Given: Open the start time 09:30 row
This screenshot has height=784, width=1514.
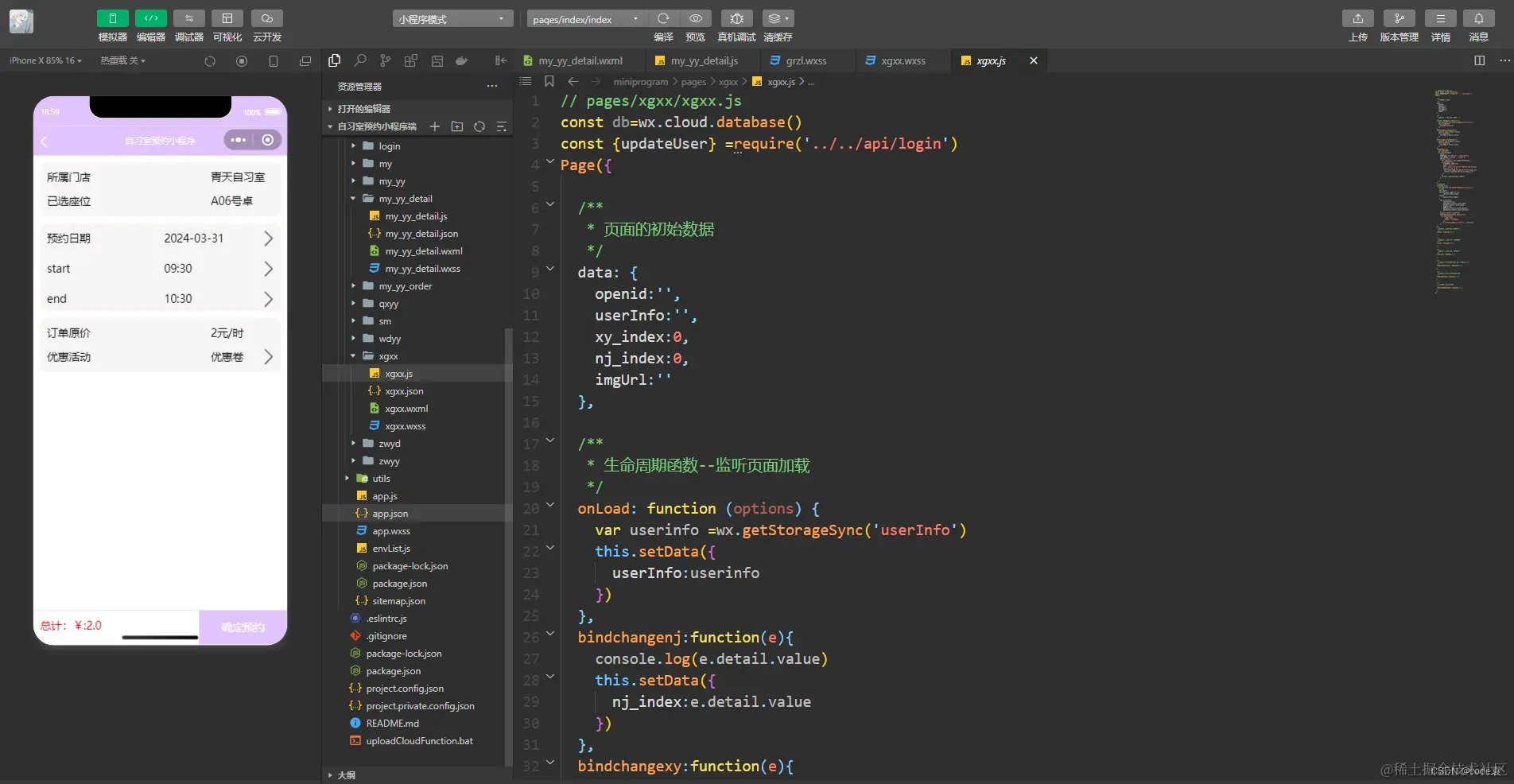Looking at the screenshot, I should click(x=160, y=269).
